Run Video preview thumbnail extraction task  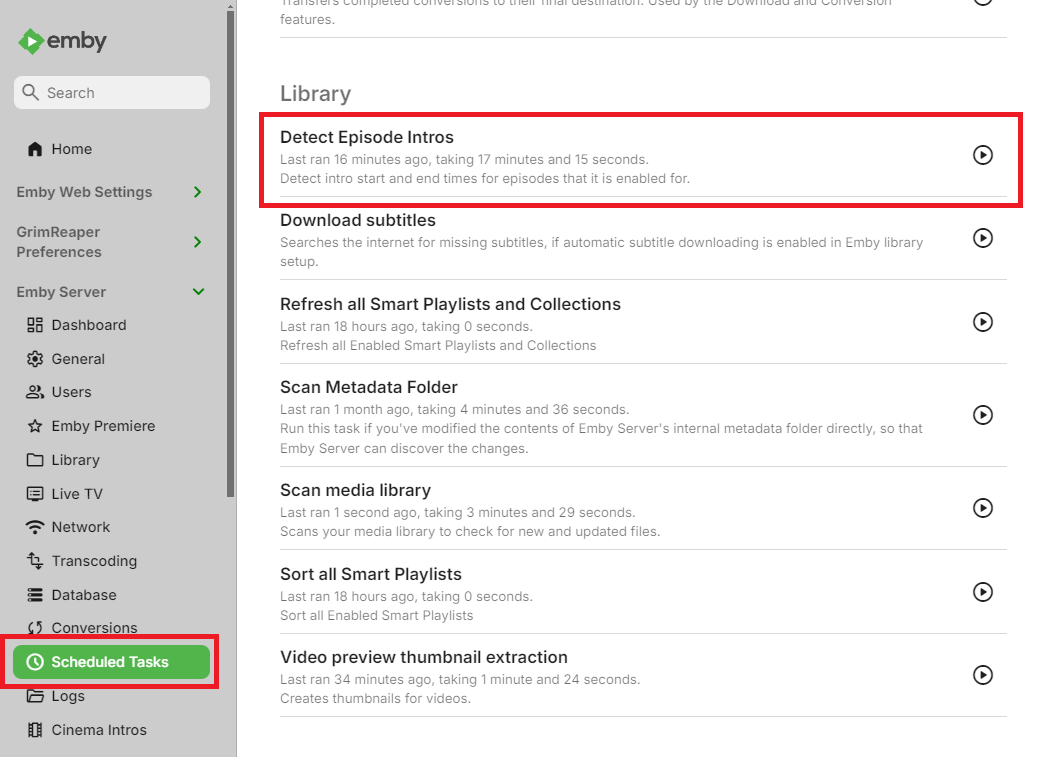tap(983, 675)
